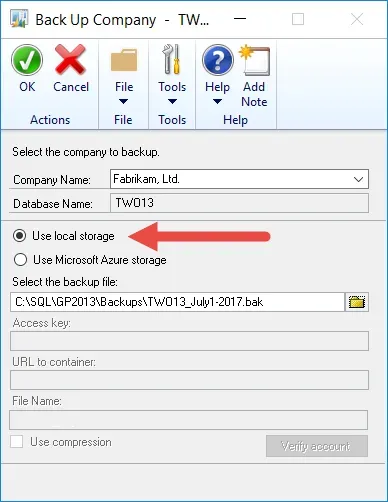Open the File folder icon

pyautogui.click(x=124, y=60)
